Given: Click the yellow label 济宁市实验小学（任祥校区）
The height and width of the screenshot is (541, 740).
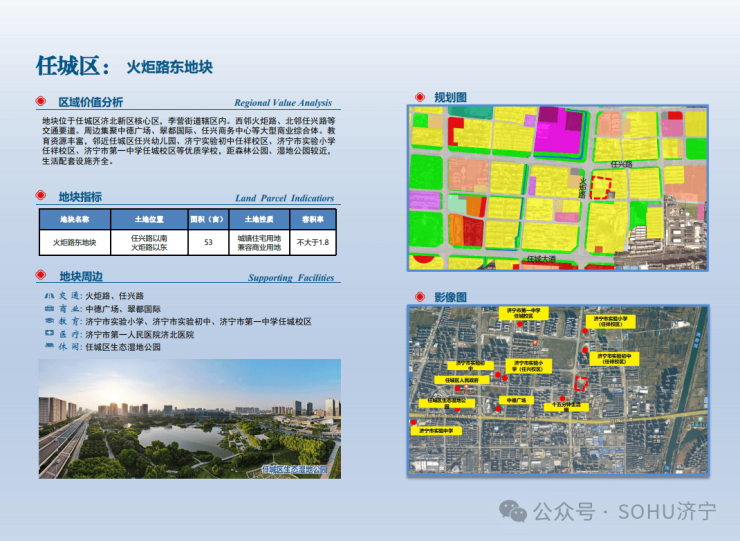Looking at the screenshot, I should [611, 321].
